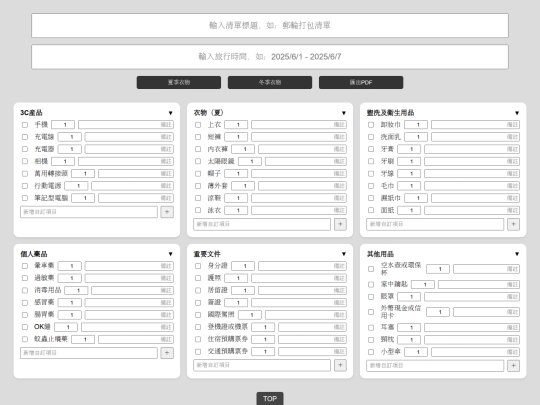Click the TOP button

[270, 398]
